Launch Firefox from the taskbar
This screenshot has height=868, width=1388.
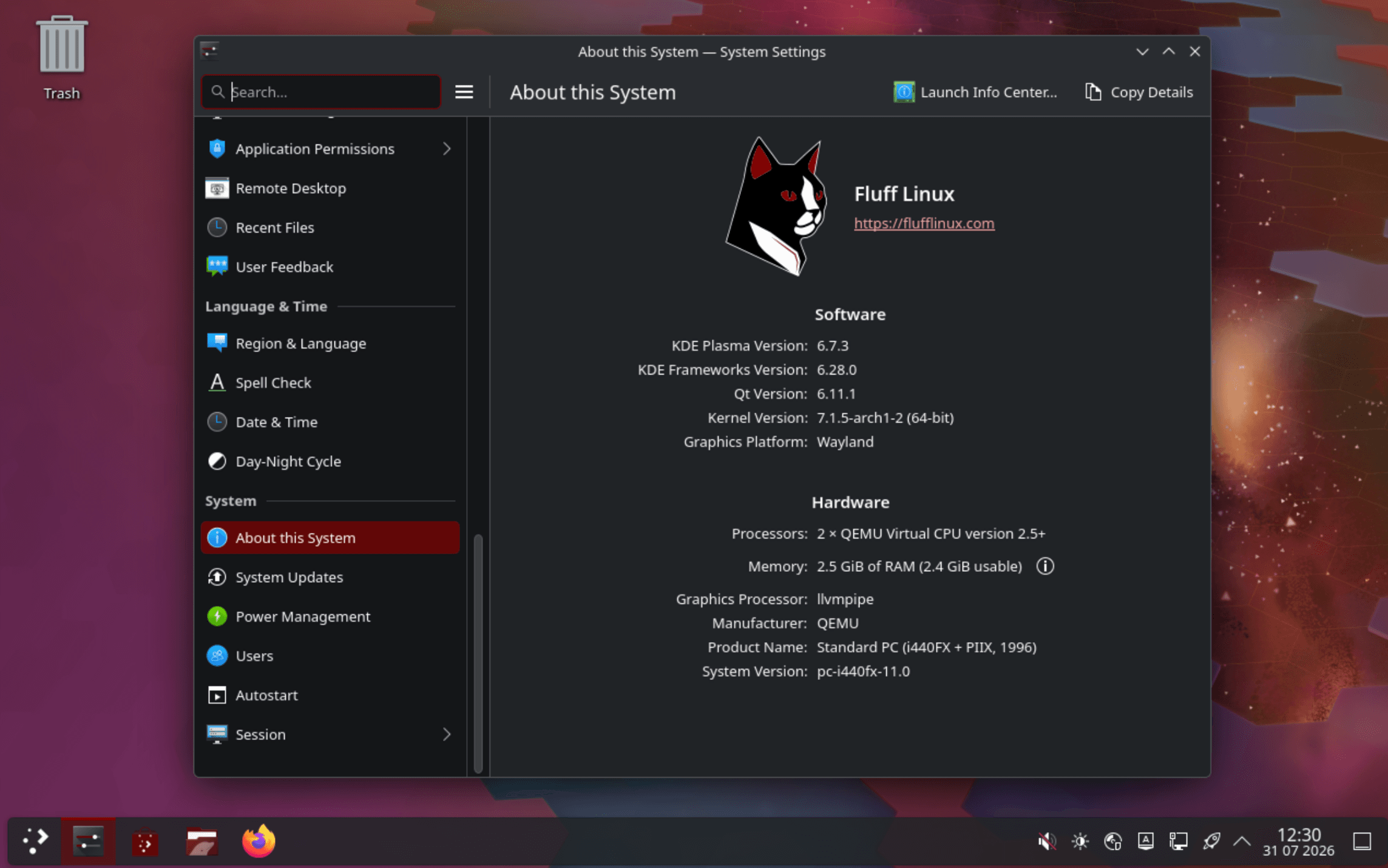(259, 841)
